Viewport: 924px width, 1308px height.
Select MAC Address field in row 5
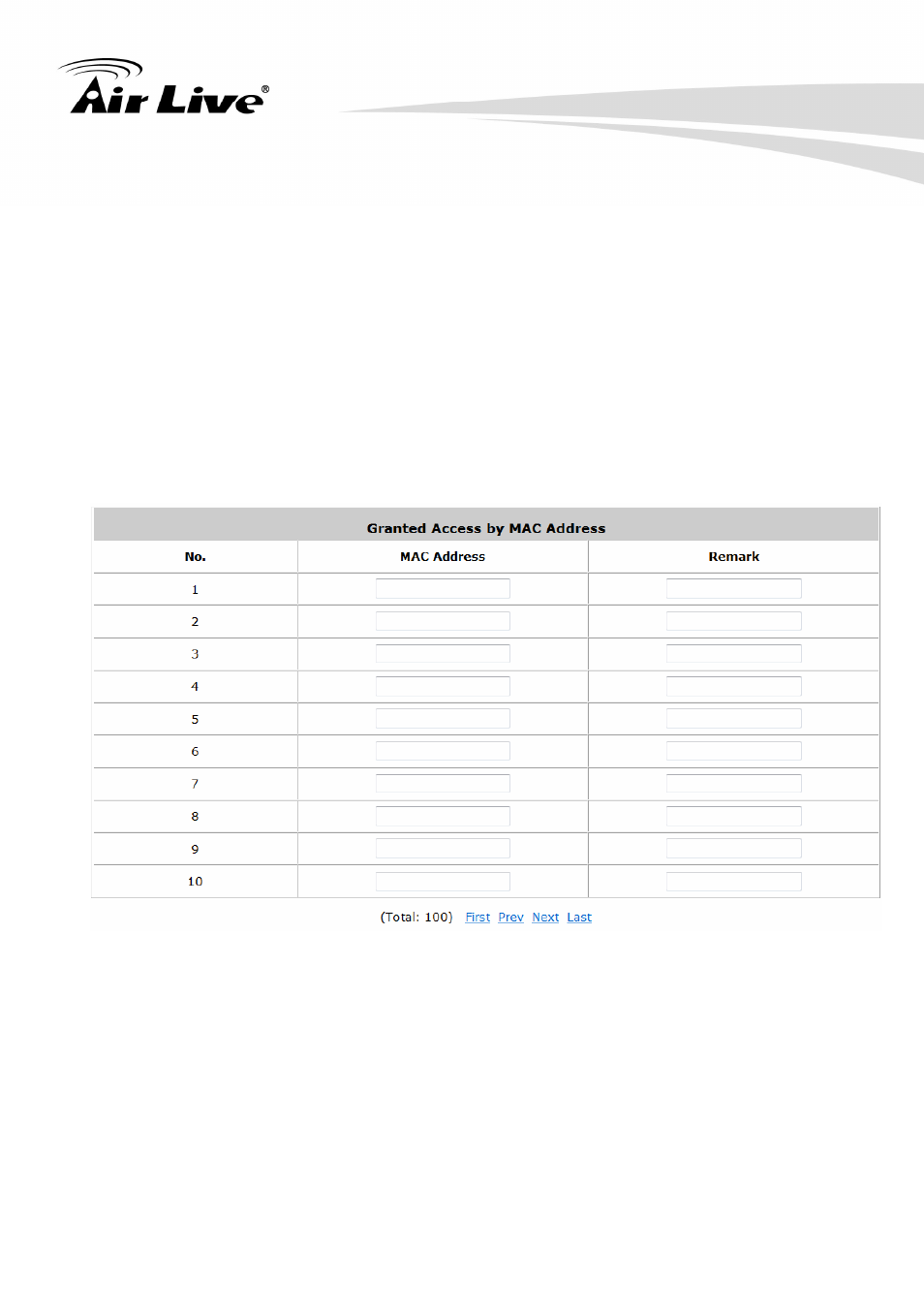tap(443, 719)
